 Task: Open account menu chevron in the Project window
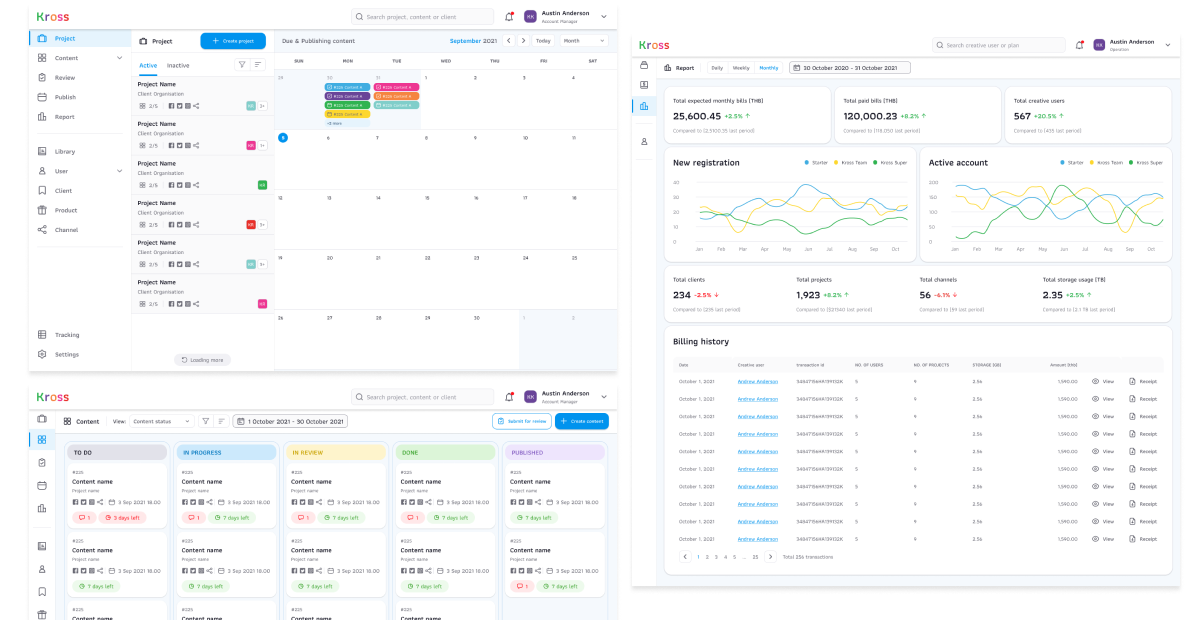[604, 17]
